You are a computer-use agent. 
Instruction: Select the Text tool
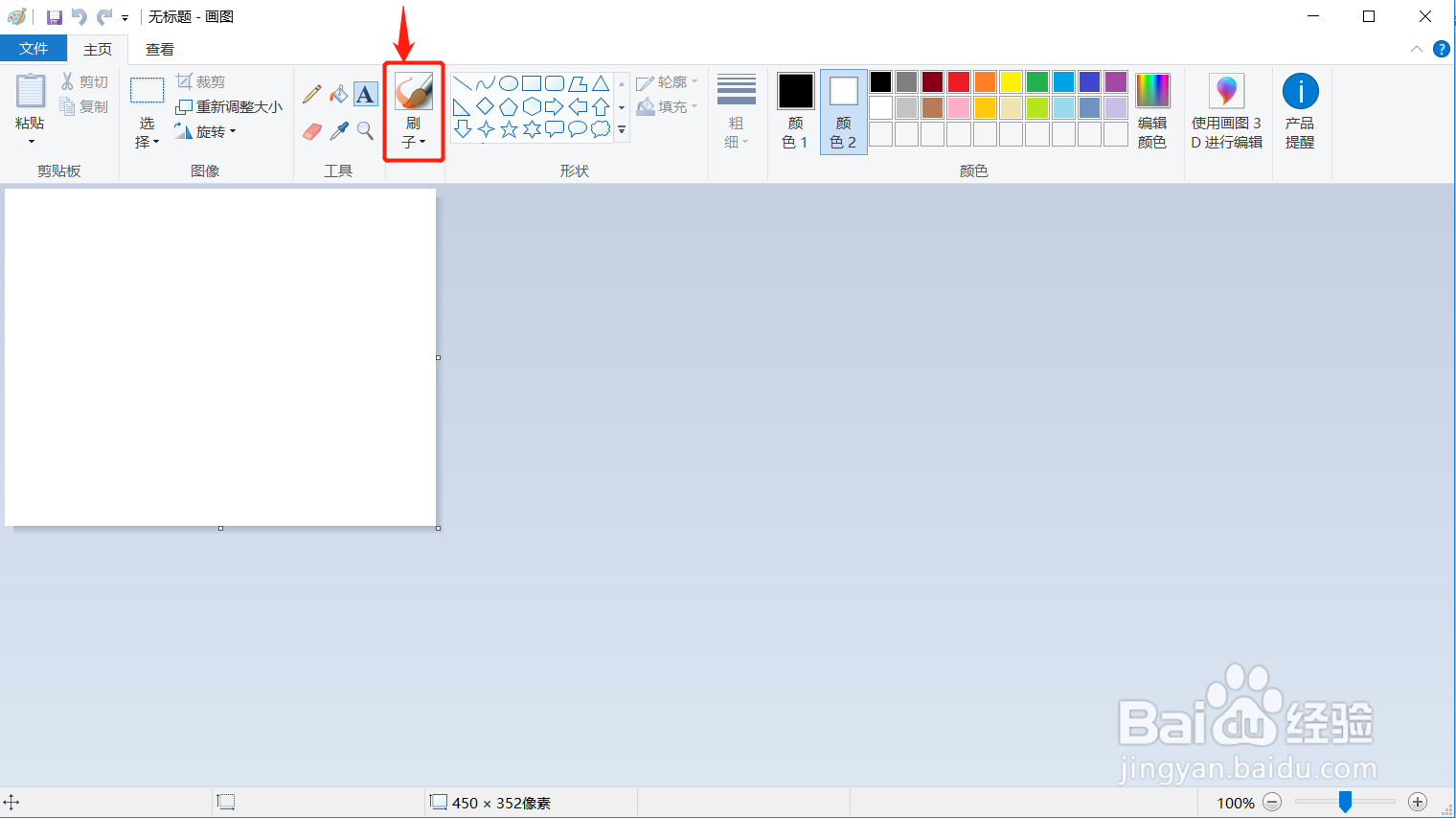365,94
